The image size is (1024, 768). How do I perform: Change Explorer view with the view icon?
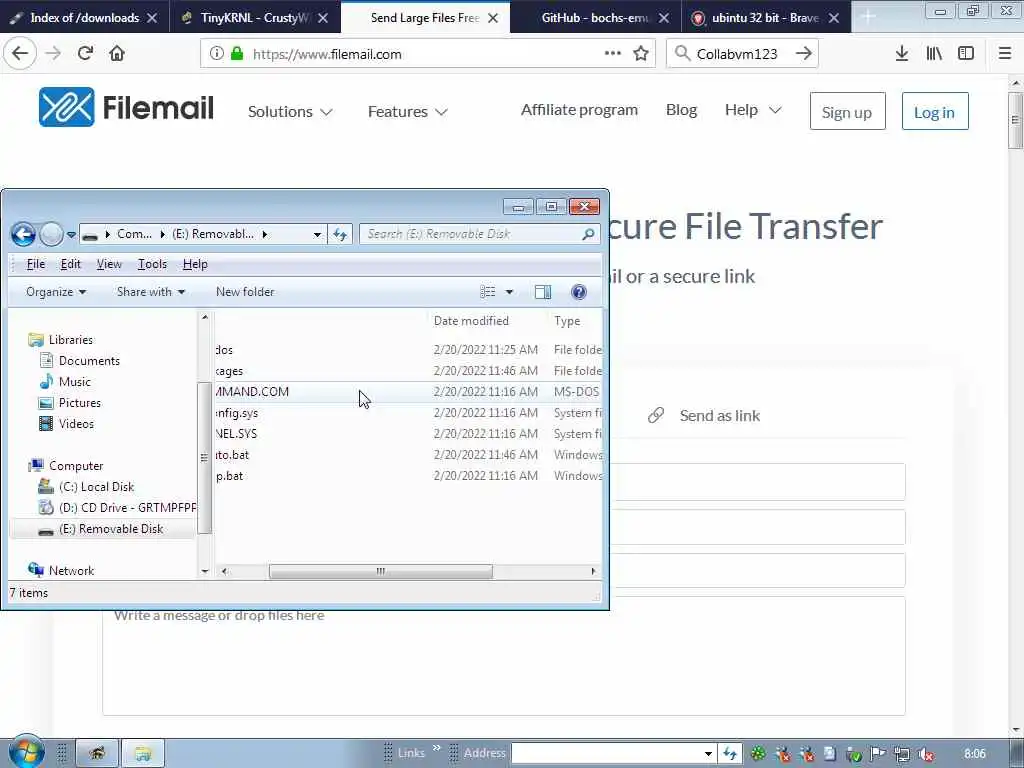[488, 292]
